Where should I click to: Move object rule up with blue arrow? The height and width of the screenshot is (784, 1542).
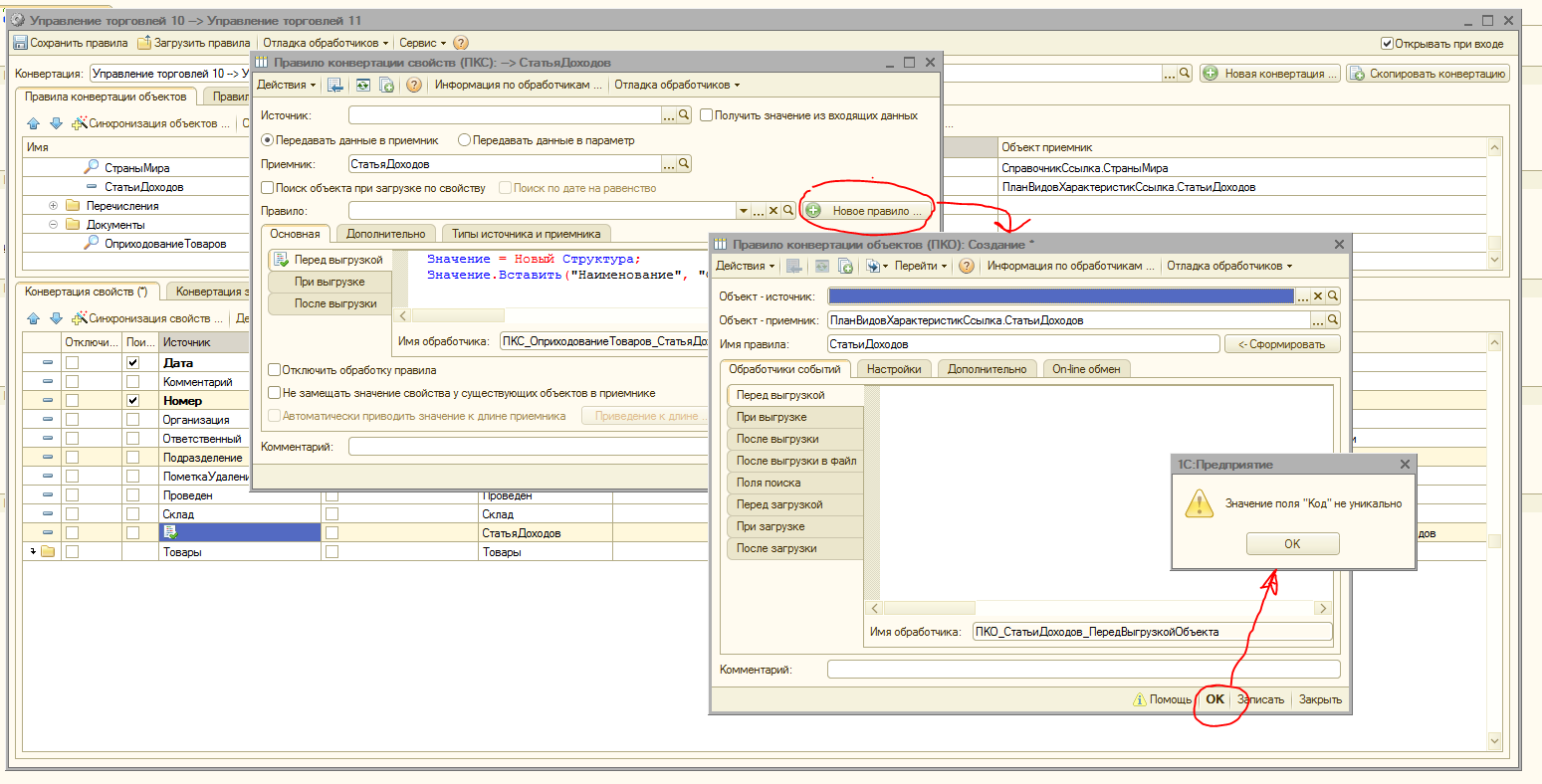(33, 123)
